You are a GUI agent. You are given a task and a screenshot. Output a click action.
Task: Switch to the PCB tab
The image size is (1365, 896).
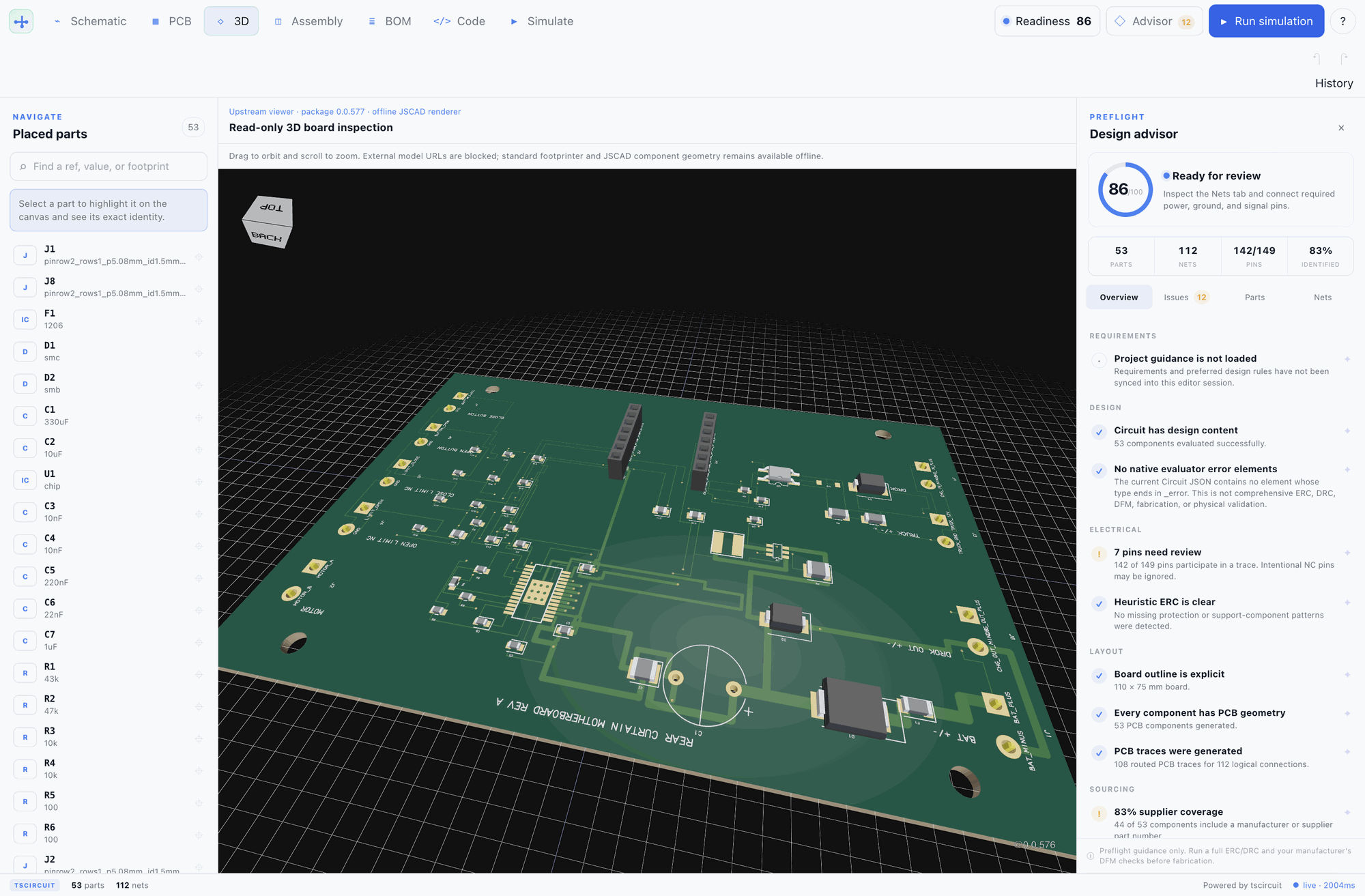click(x=171, y=21)
